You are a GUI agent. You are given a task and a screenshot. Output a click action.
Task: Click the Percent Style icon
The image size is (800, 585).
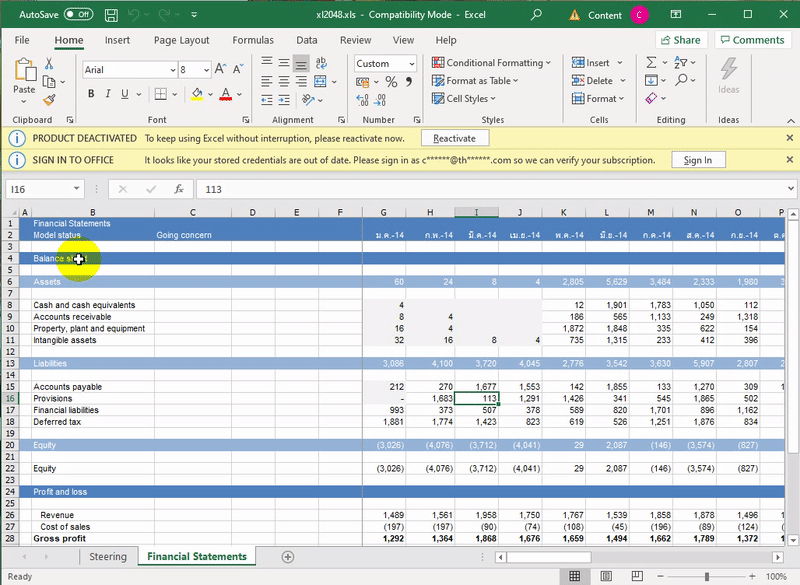coord(390,81)
